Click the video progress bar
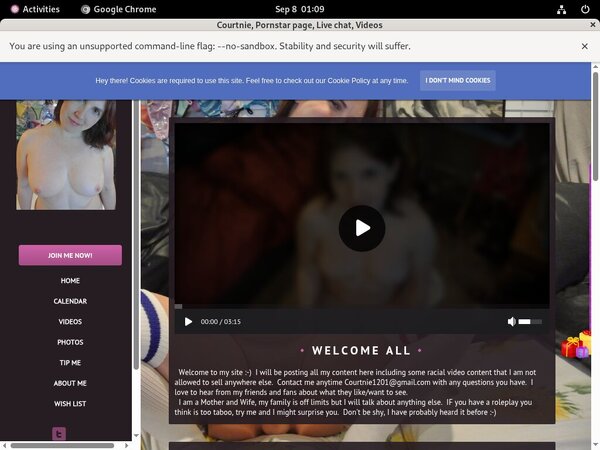Screen dimensions: 600x450 click(x=361, y=307)
